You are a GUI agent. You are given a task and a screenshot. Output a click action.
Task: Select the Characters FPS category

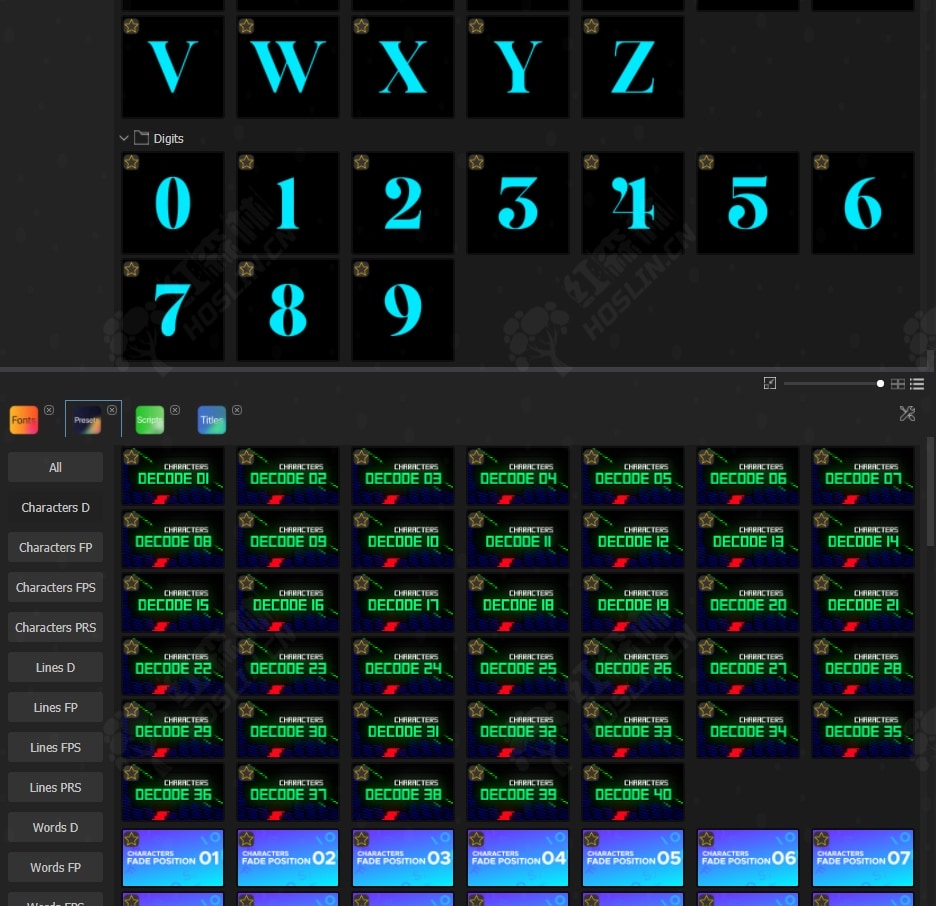[56, 587]
